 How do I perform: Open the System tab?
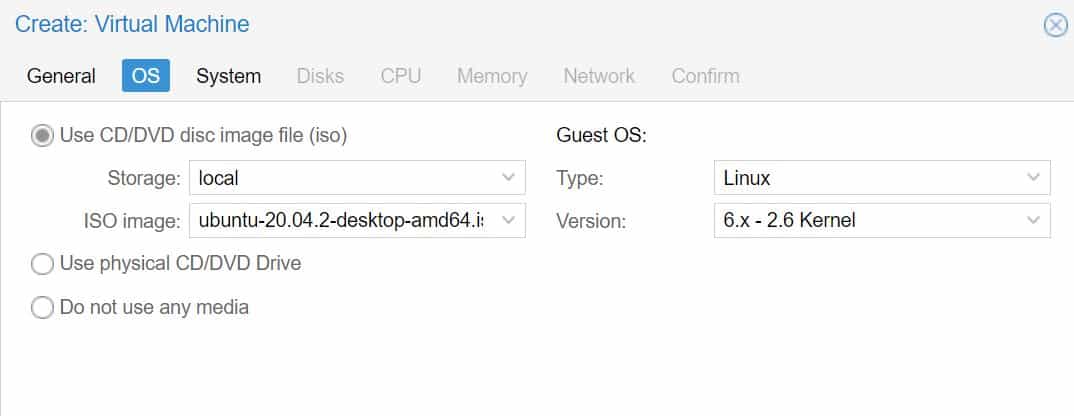click(x=228, y=75)
